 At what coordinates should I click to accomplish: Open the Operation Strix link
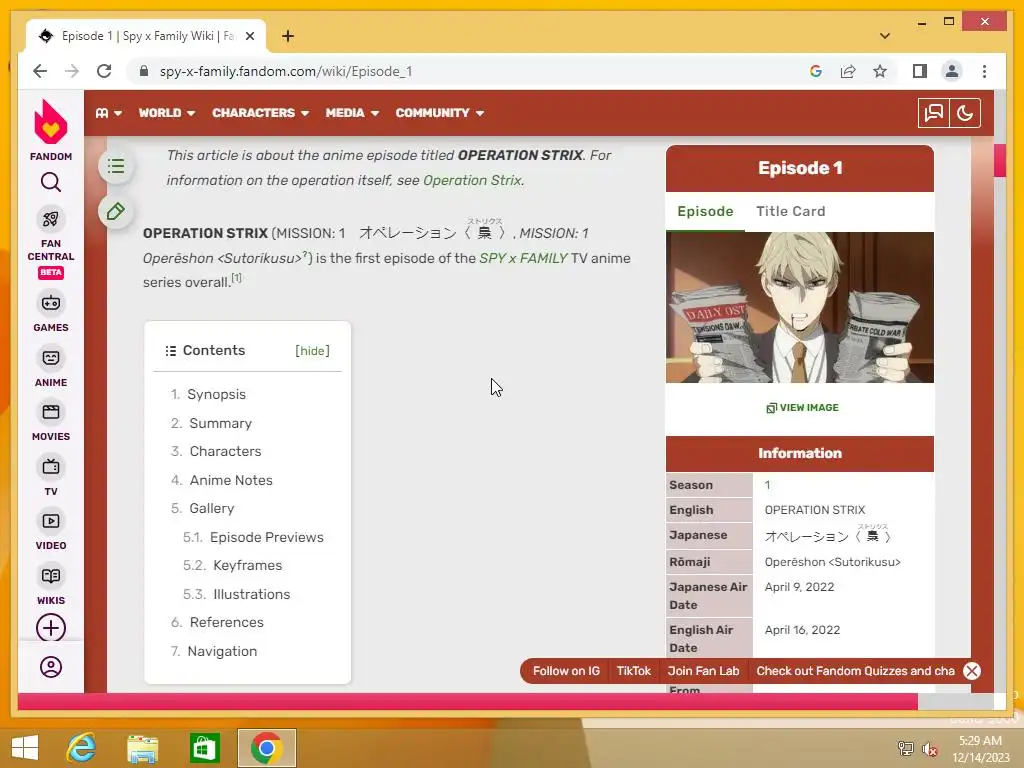[472, 180]
